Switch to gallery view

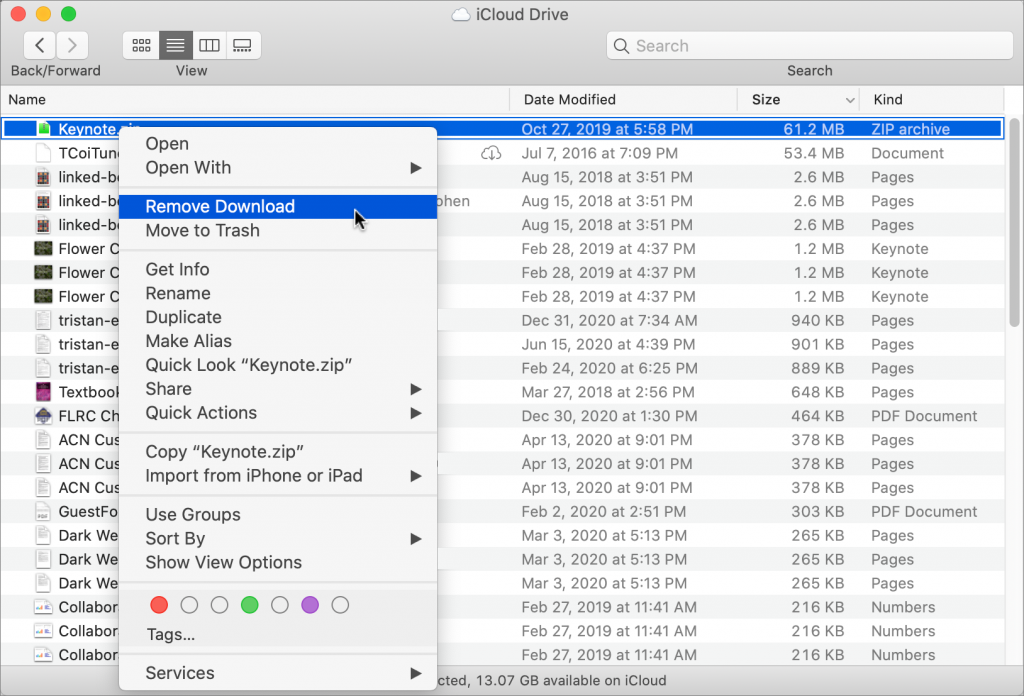[243, 45]
